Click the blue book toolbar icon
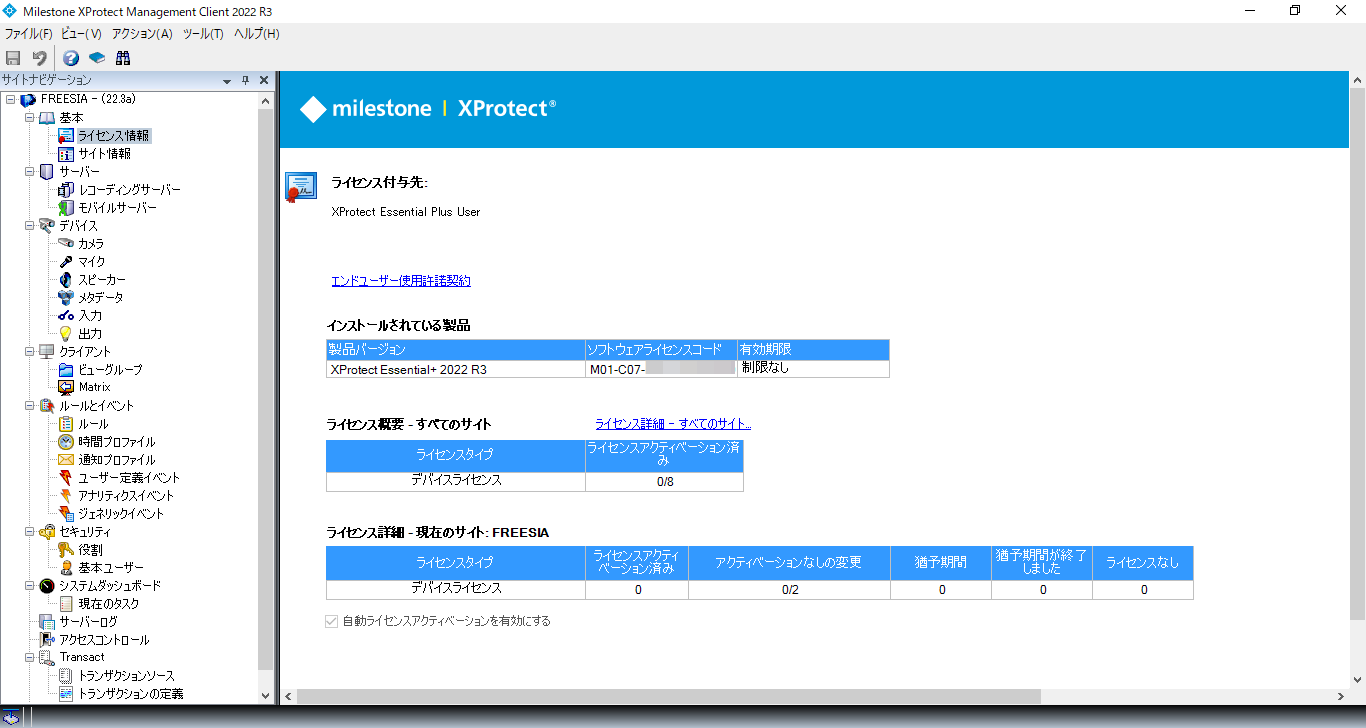This screenshot has width=1366, height=728. coord(97,58)
